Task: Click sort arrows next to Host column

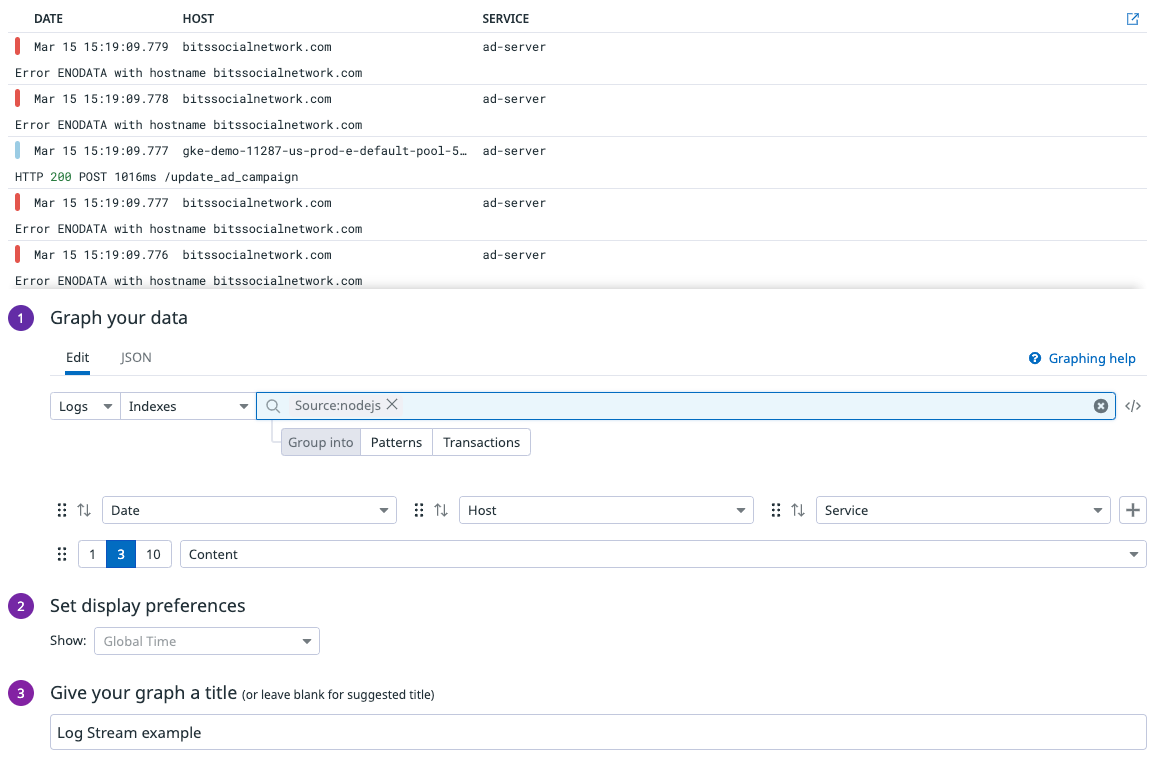Action: [x=441, y=510]
